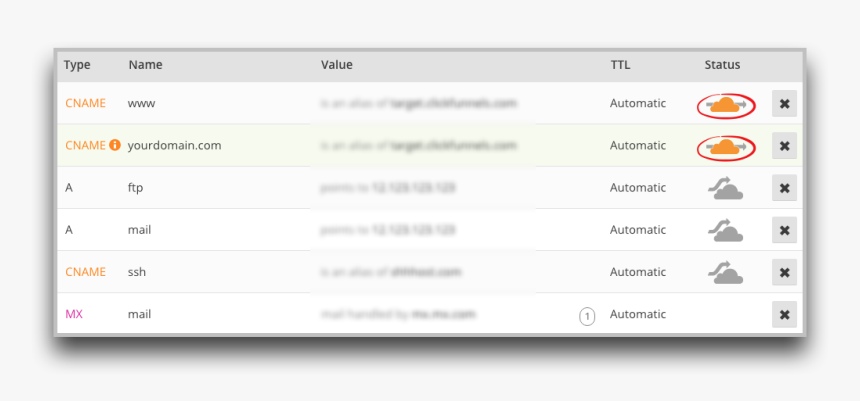The image size is (860, 401).
Task: Delete the ssh CNAME record
Action: 784,272
